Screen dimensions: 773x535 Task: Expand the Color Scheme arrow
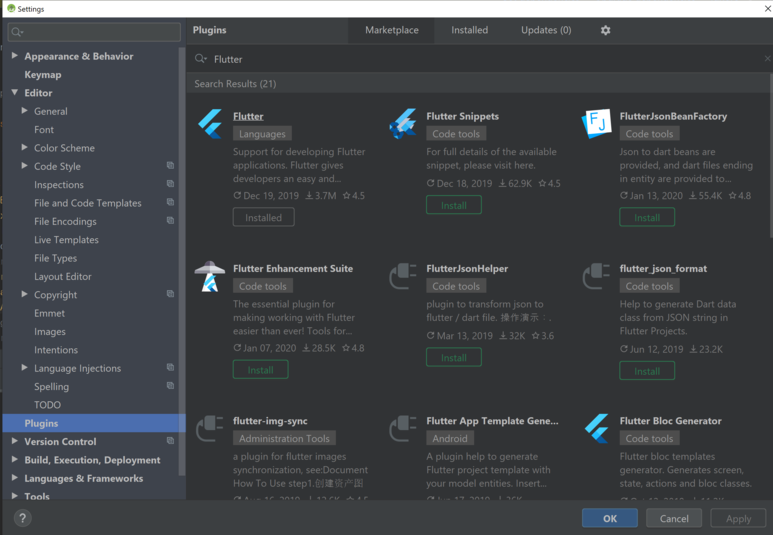click(x=25, y=147)
